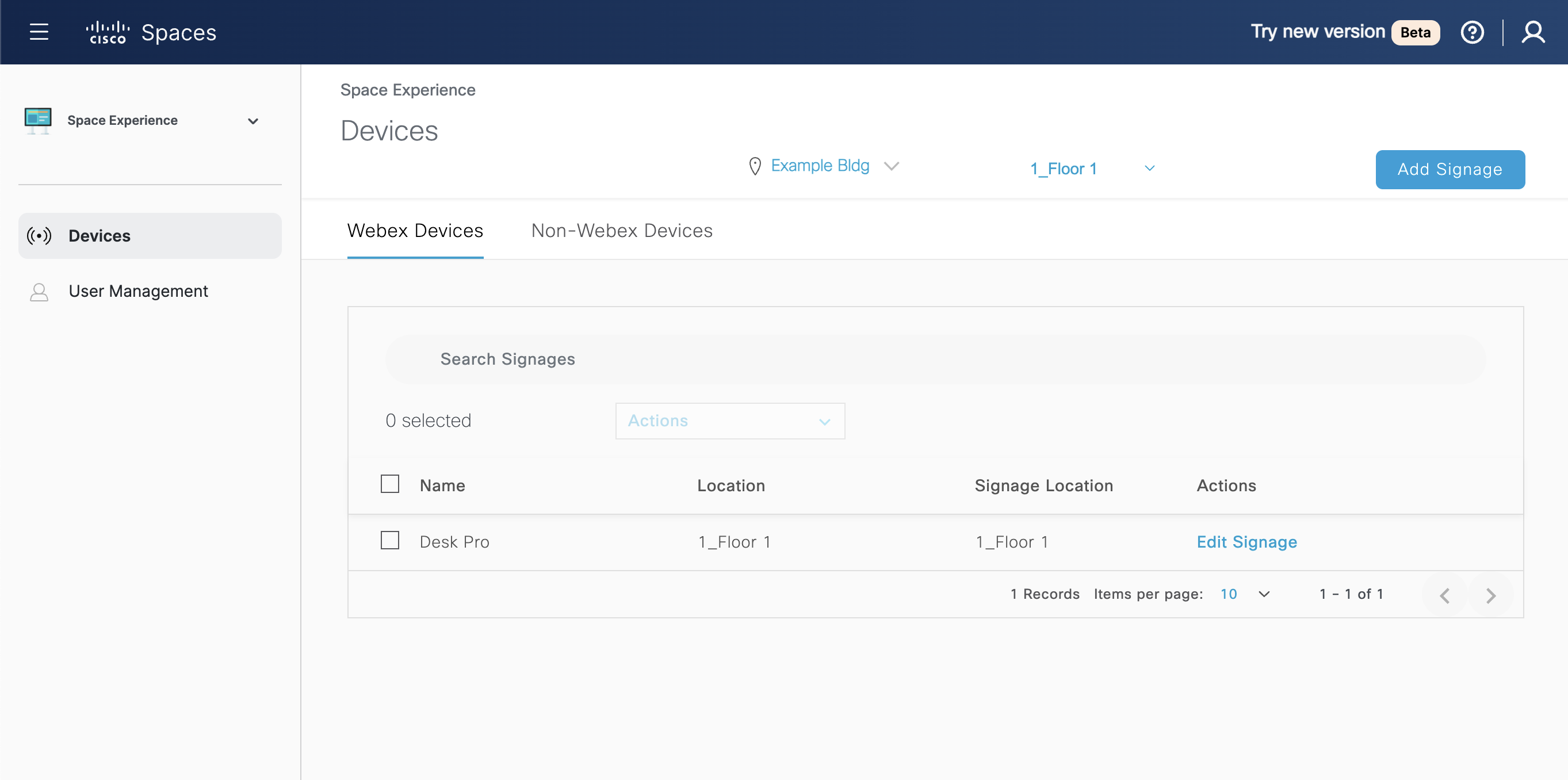Edit Signage for the Desk Pro device
1568x780 pixels.
coord(1246,542)
